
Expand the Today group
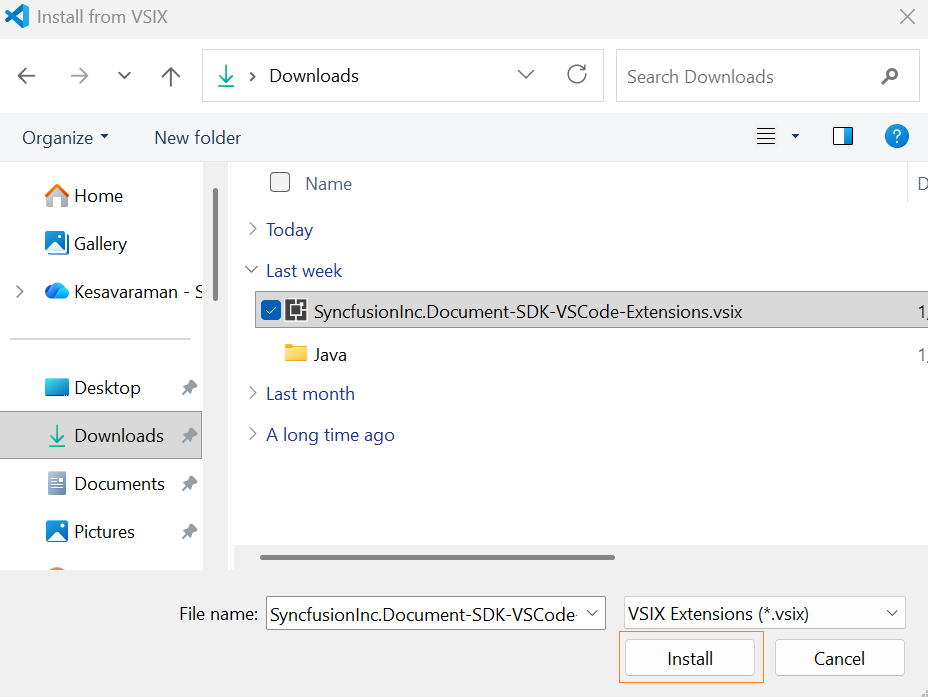253,229
